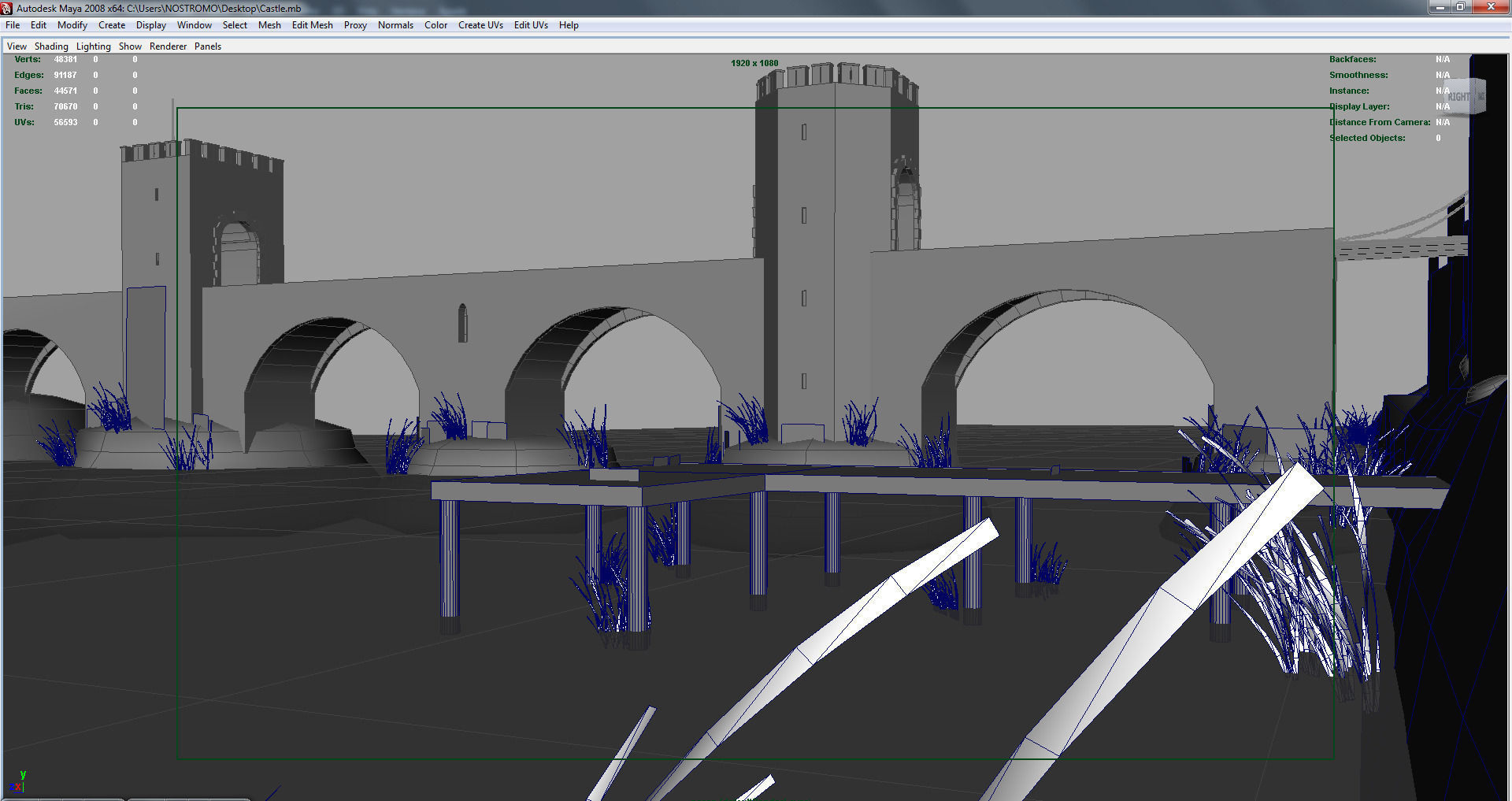Open the viewport Shading panel menu
This screenshot has height=801, width=1512.
pyautogui.click(x=51, y=46)
